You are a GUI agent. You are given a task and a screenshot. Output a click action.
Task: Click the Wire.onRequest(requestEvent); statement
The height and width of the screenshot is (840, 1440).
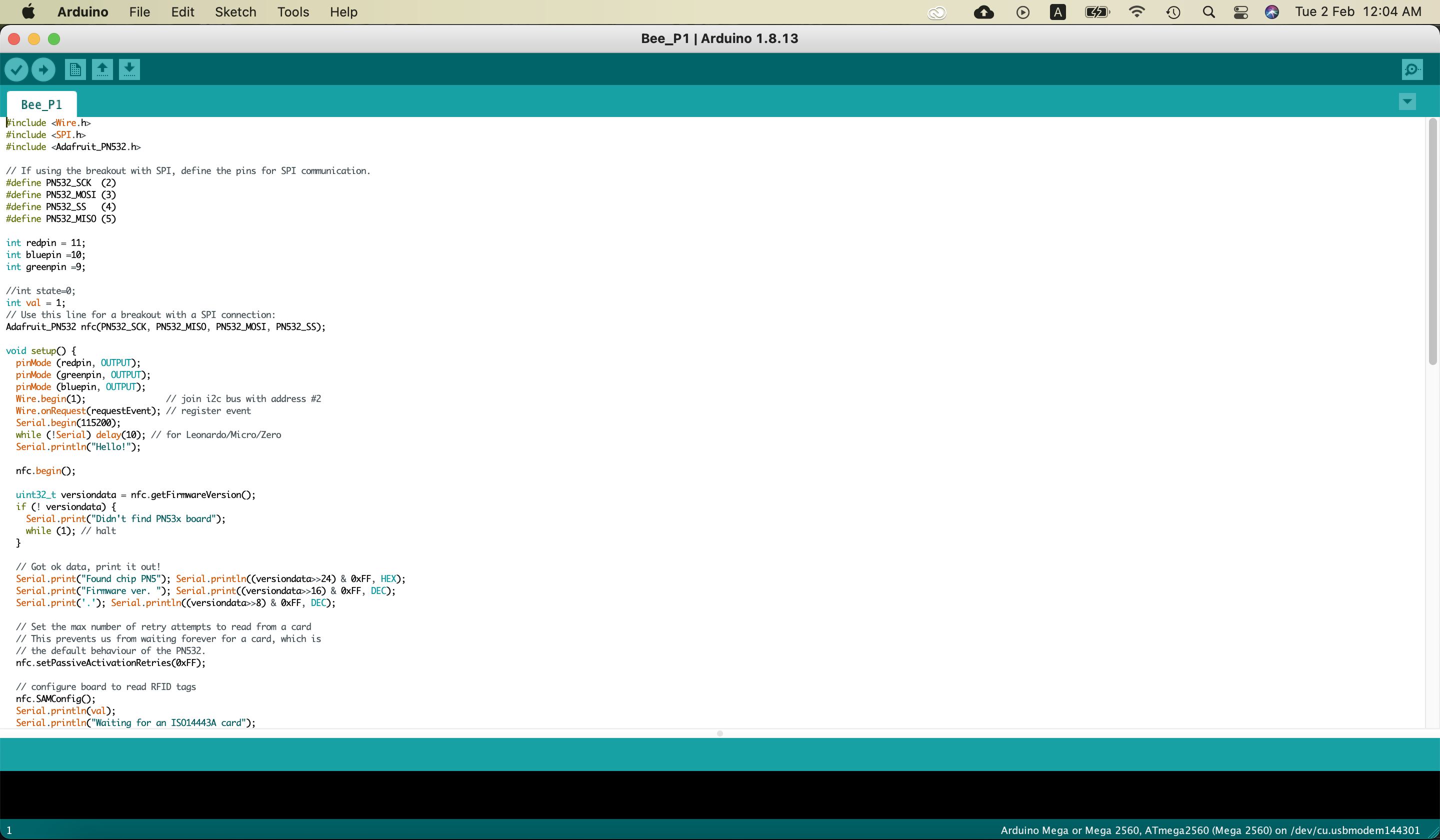[88, 411]
